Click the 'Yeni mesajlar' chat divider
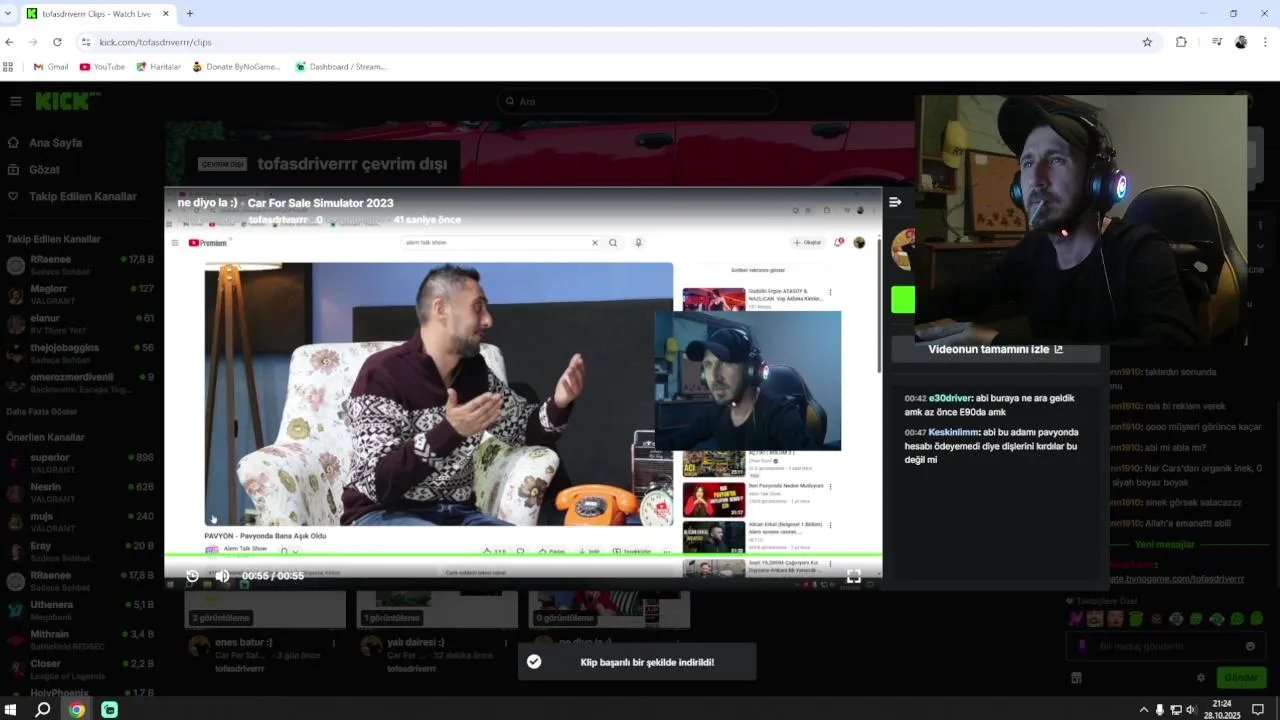The width and height of the screenshot is (1280, 720). click(1165, 545)
